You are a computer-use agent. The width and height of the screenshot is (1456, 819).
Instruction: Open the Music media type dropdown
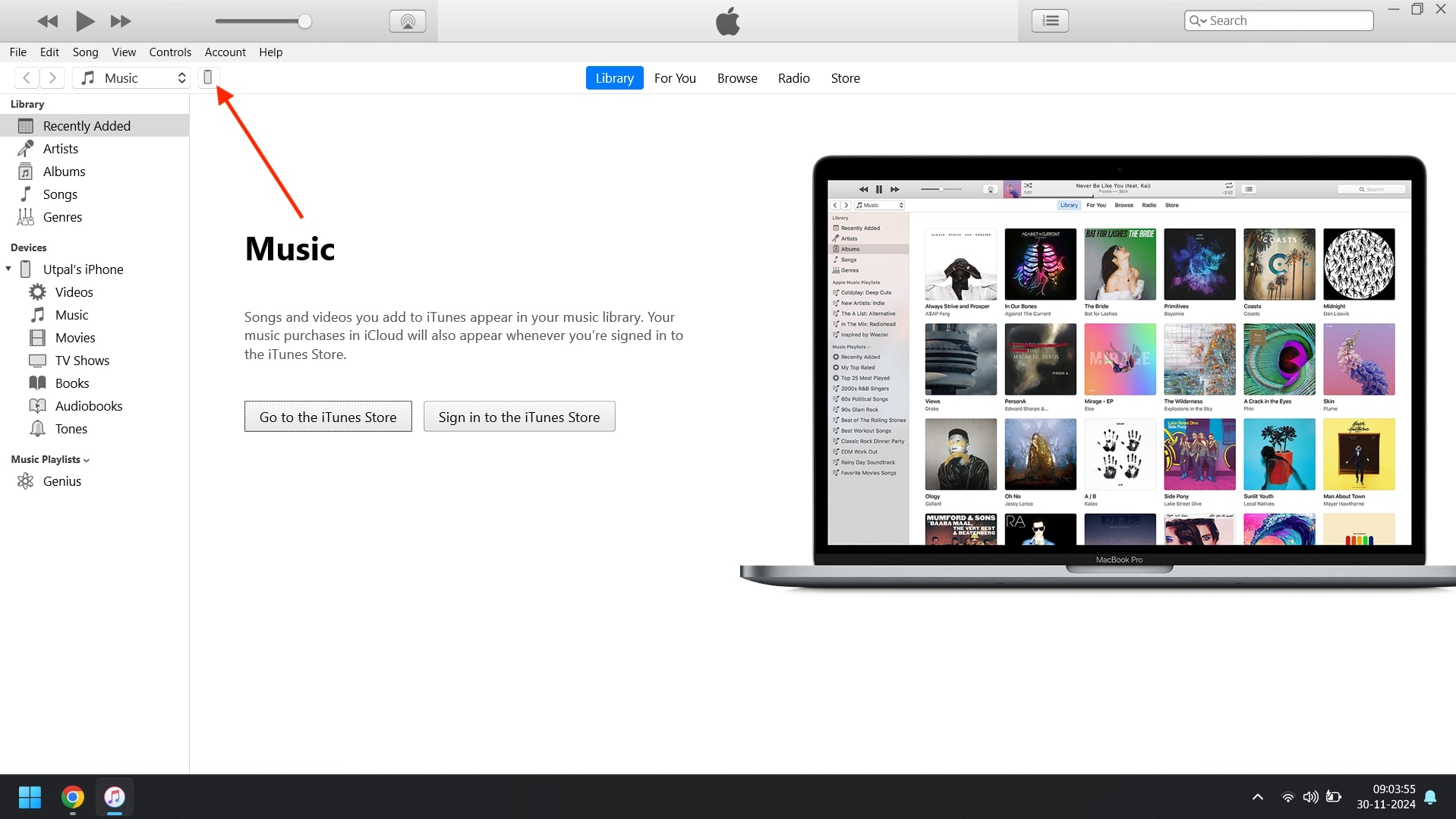(131, 77)
